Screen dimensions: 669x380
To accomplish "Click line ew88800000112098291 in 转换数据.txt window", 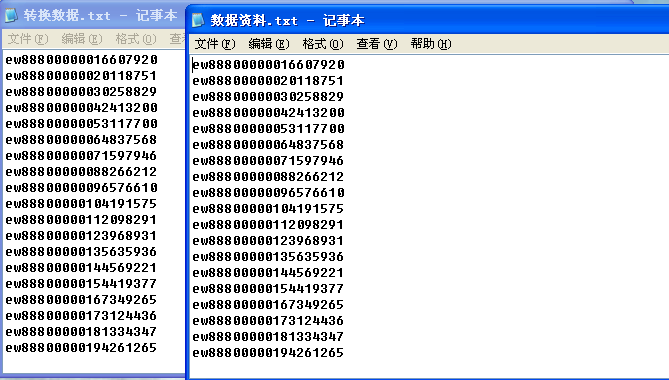I will [x=81, y=220].
